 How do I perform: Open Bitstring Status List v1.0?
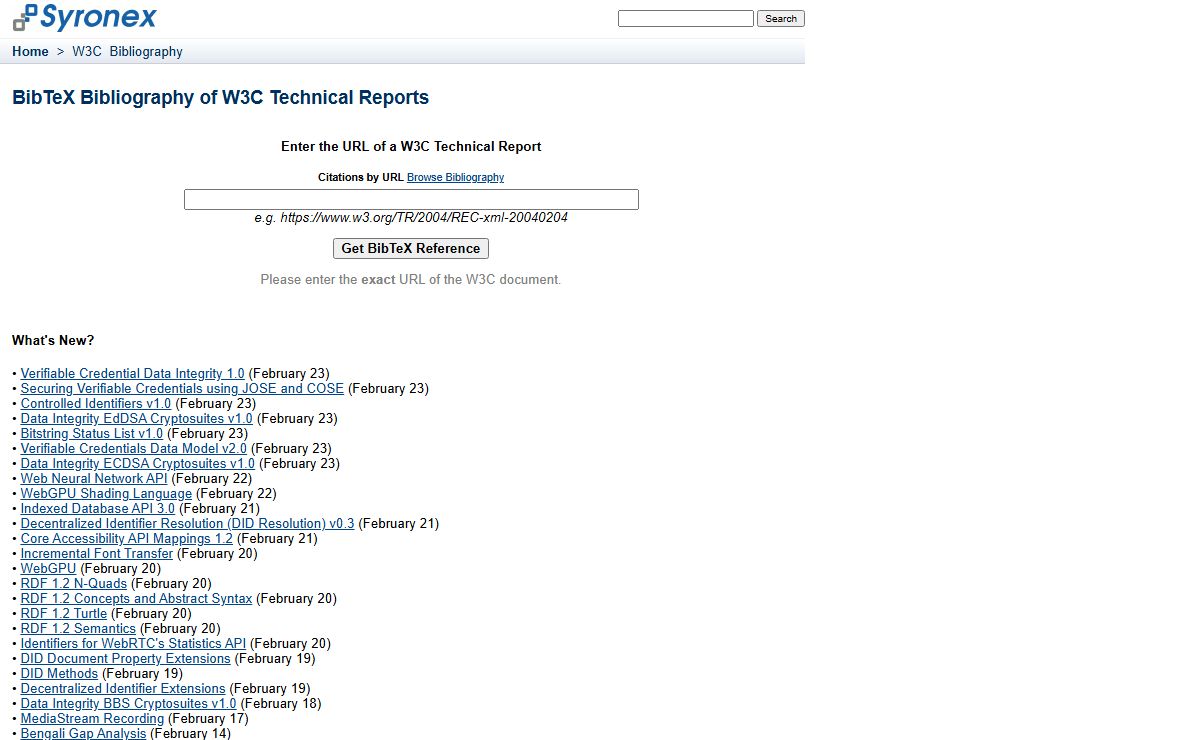(x=92, y=434)
